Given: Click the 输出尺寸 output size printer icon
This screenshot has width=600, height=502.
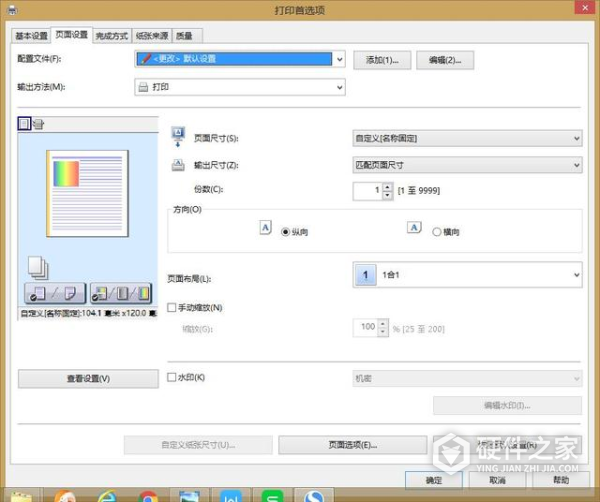Looking at the screenshot, I should (178, 165).
